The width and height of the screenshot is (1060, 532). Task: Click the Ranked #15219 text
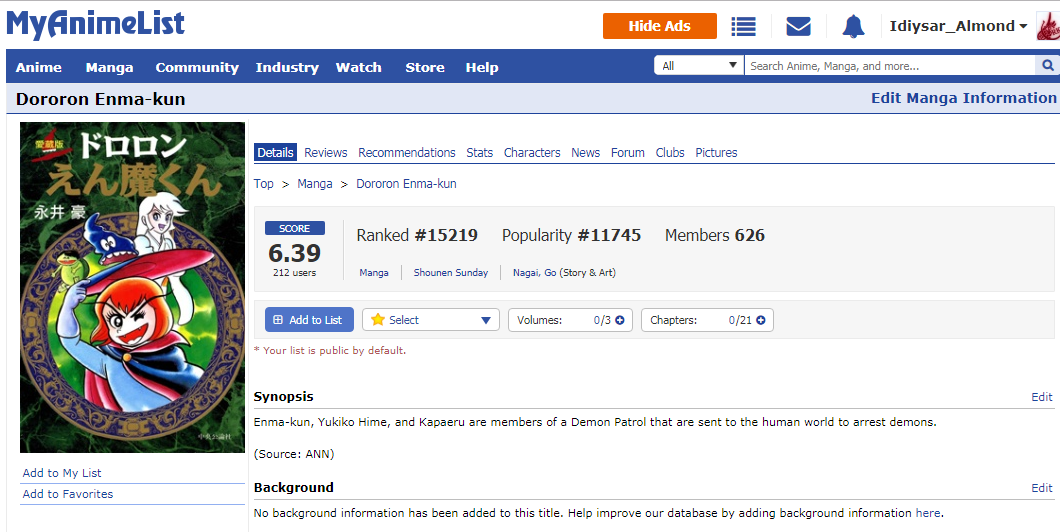point(417,235)
